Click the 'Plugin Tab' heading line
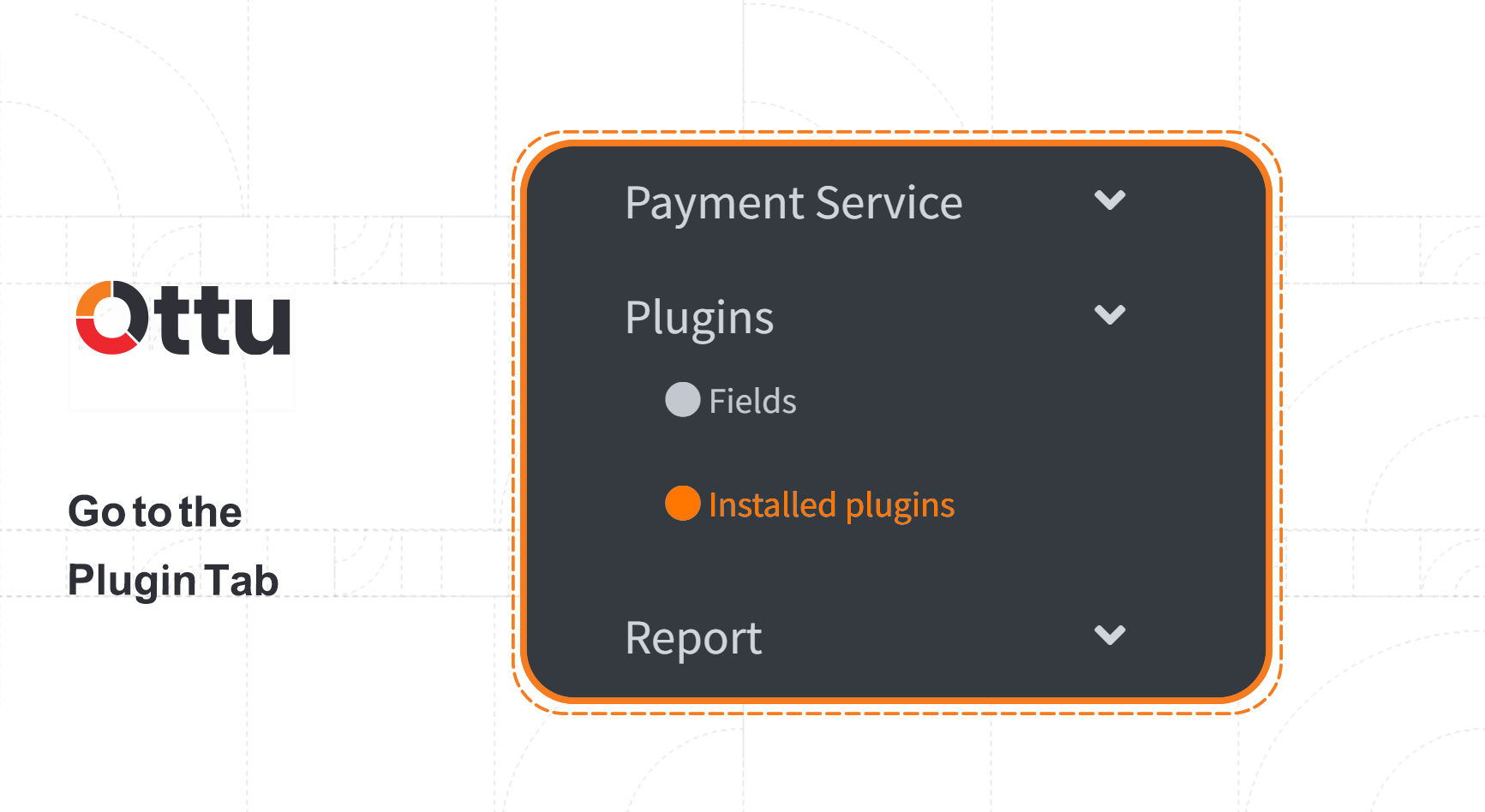1485x812 pixels. [x=173, y=580]
